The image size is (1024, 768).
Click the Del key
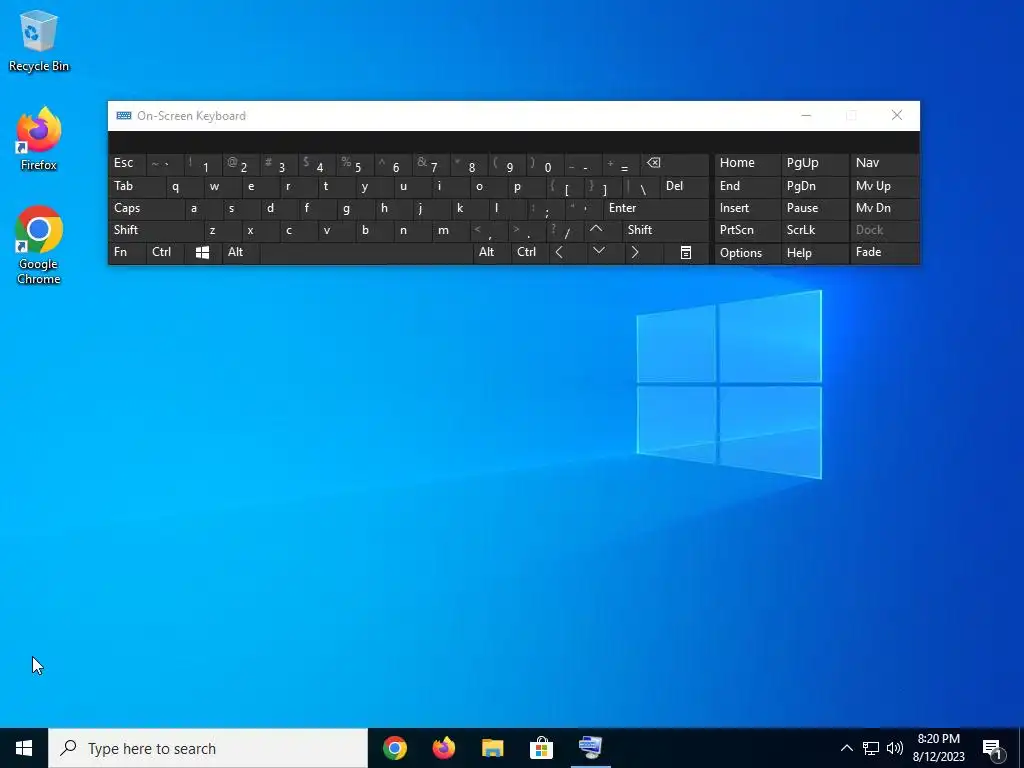684,186
